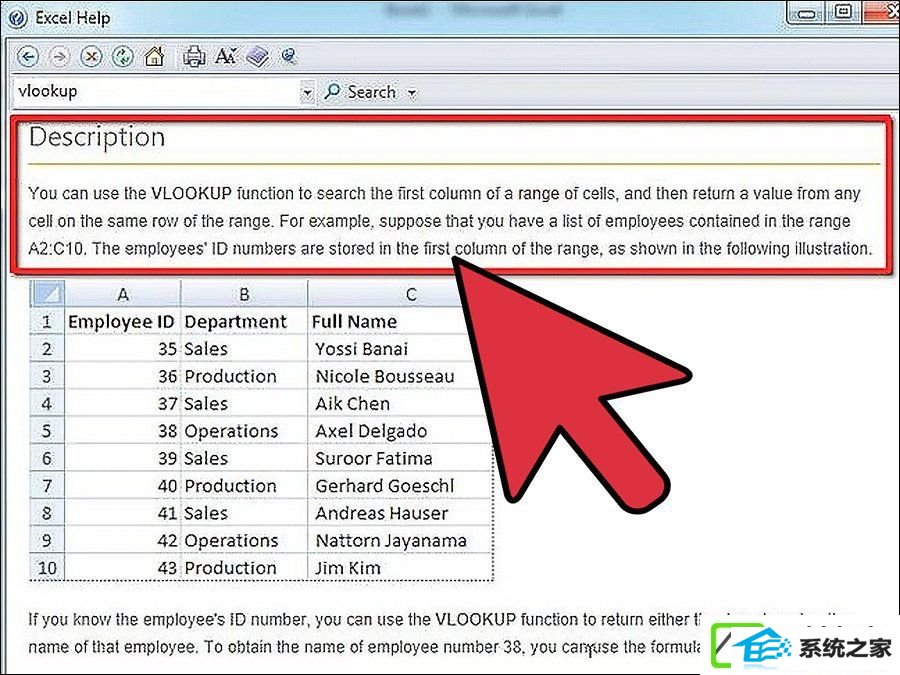Click Employee ID value 43

click(122, 568)
